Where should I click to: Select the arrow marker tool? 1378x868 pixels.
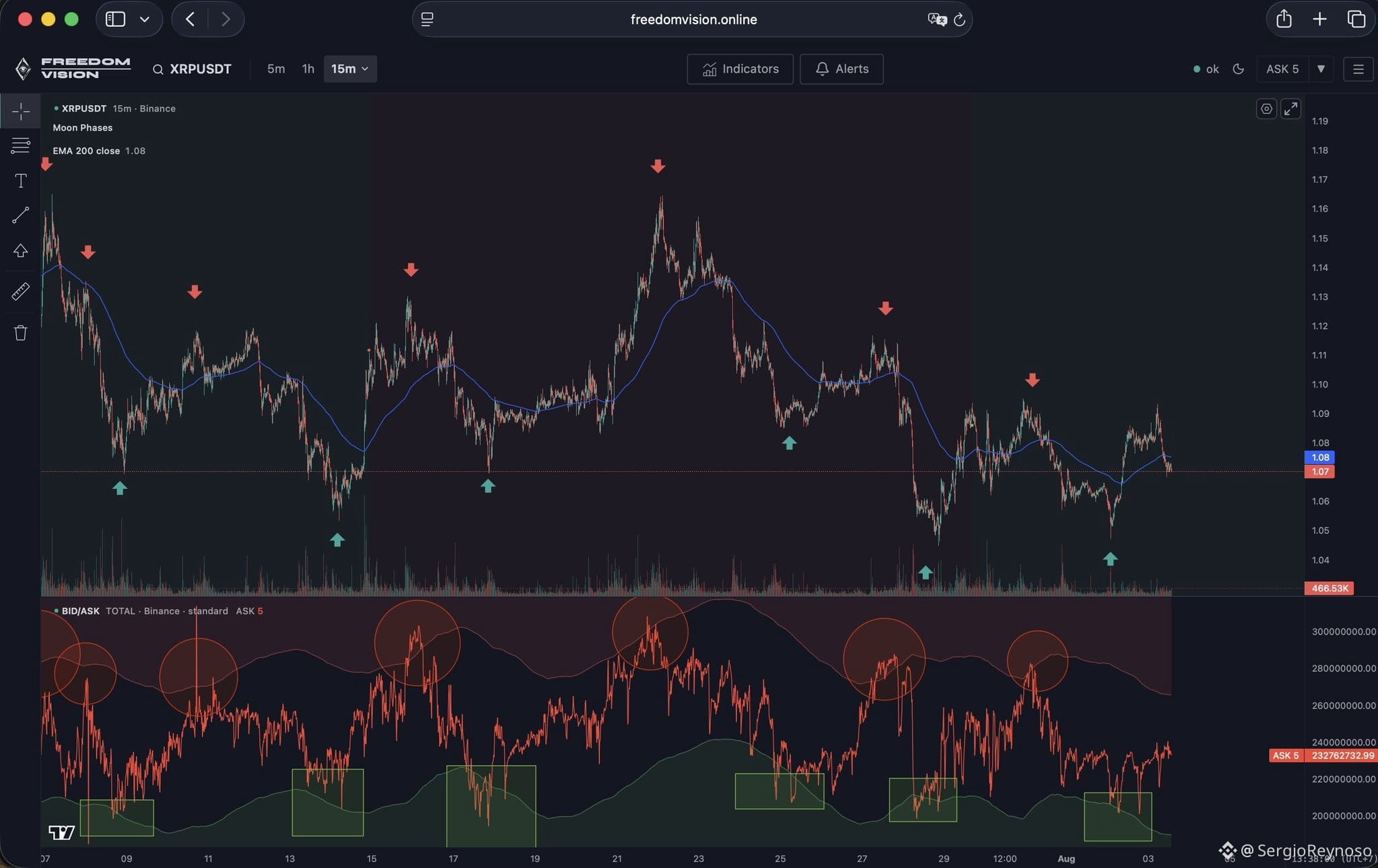(x=20, y=251)
